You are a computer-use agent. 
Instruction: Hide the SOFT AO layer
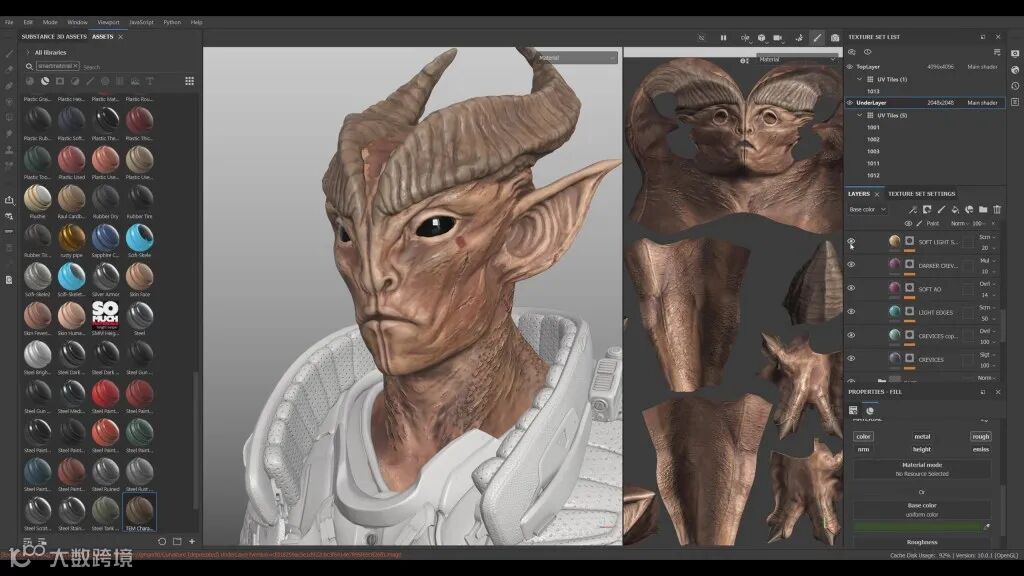click(851, 288)
